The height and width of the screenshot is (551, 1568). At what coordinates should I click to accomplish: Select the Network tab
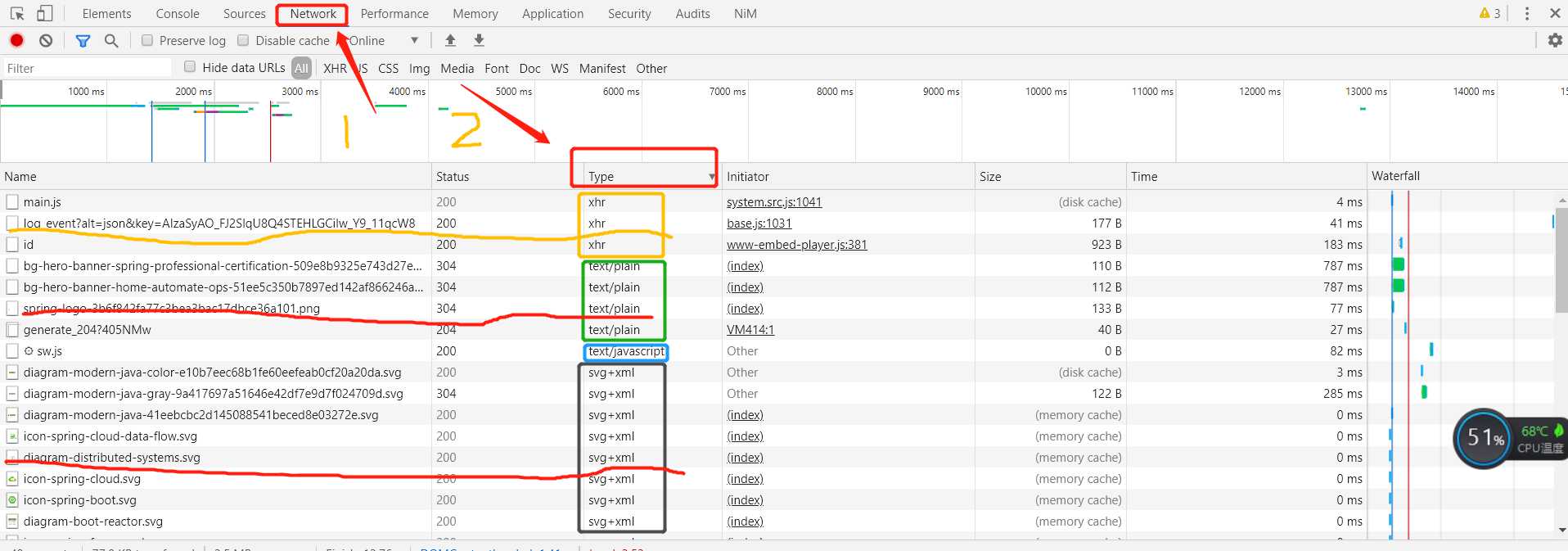313,13
